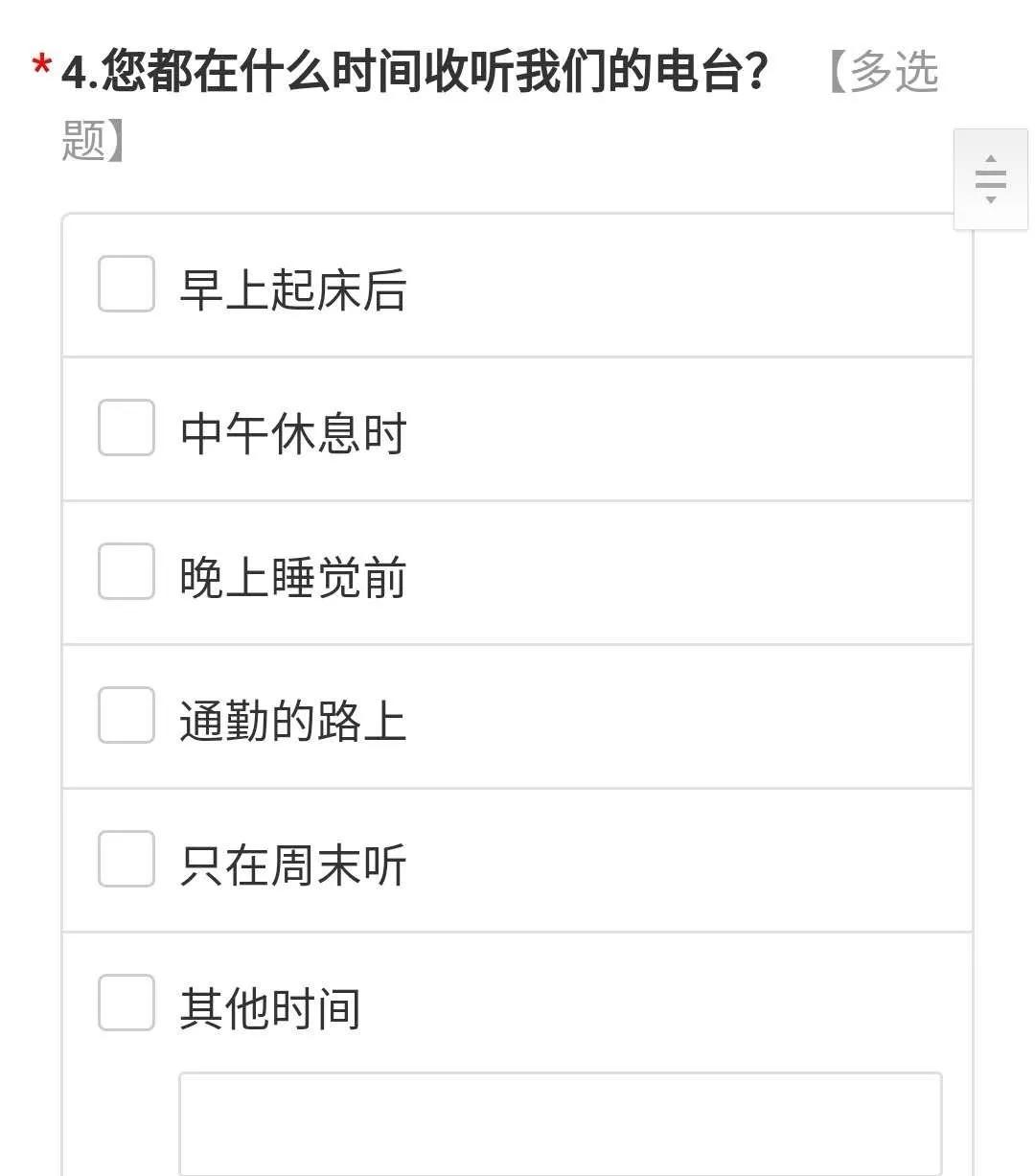The image size is (1035, 1176).
Task: Click the up/down reorder handle icon
Action: pyautogui.click(x=990, y=179)
